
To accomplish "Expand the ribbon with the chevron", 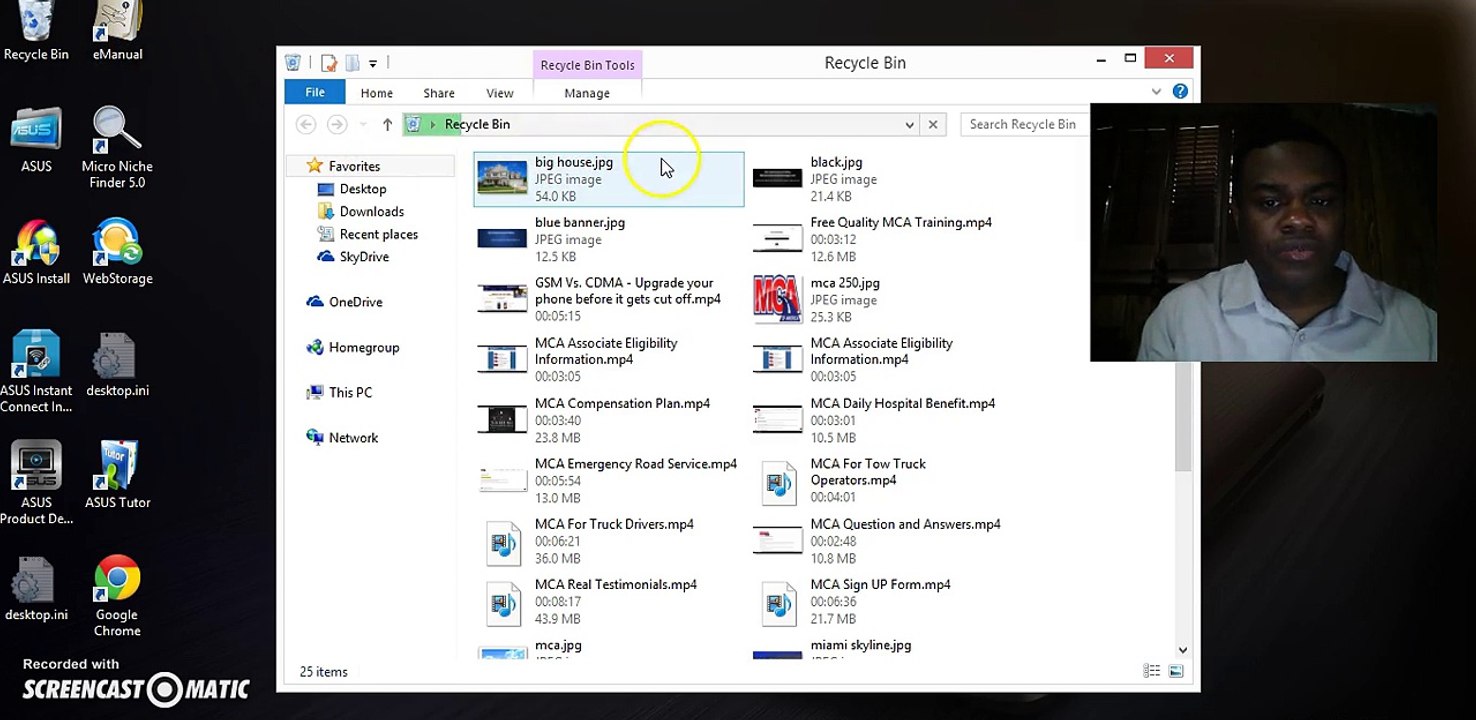I will point(1156,91).
